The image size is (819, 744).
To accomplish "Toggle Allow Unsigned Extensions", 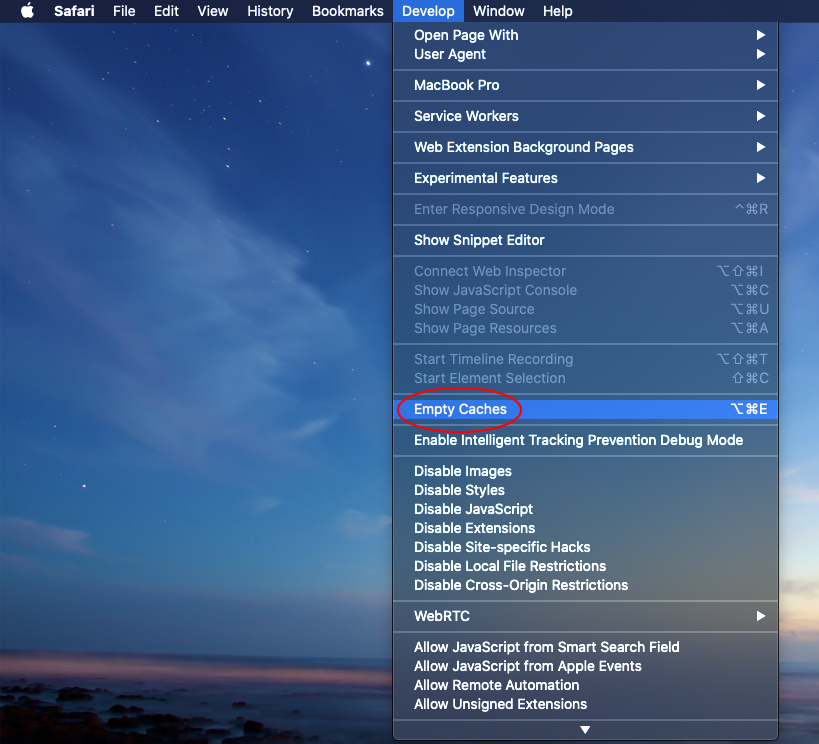I will coord(586,704).
